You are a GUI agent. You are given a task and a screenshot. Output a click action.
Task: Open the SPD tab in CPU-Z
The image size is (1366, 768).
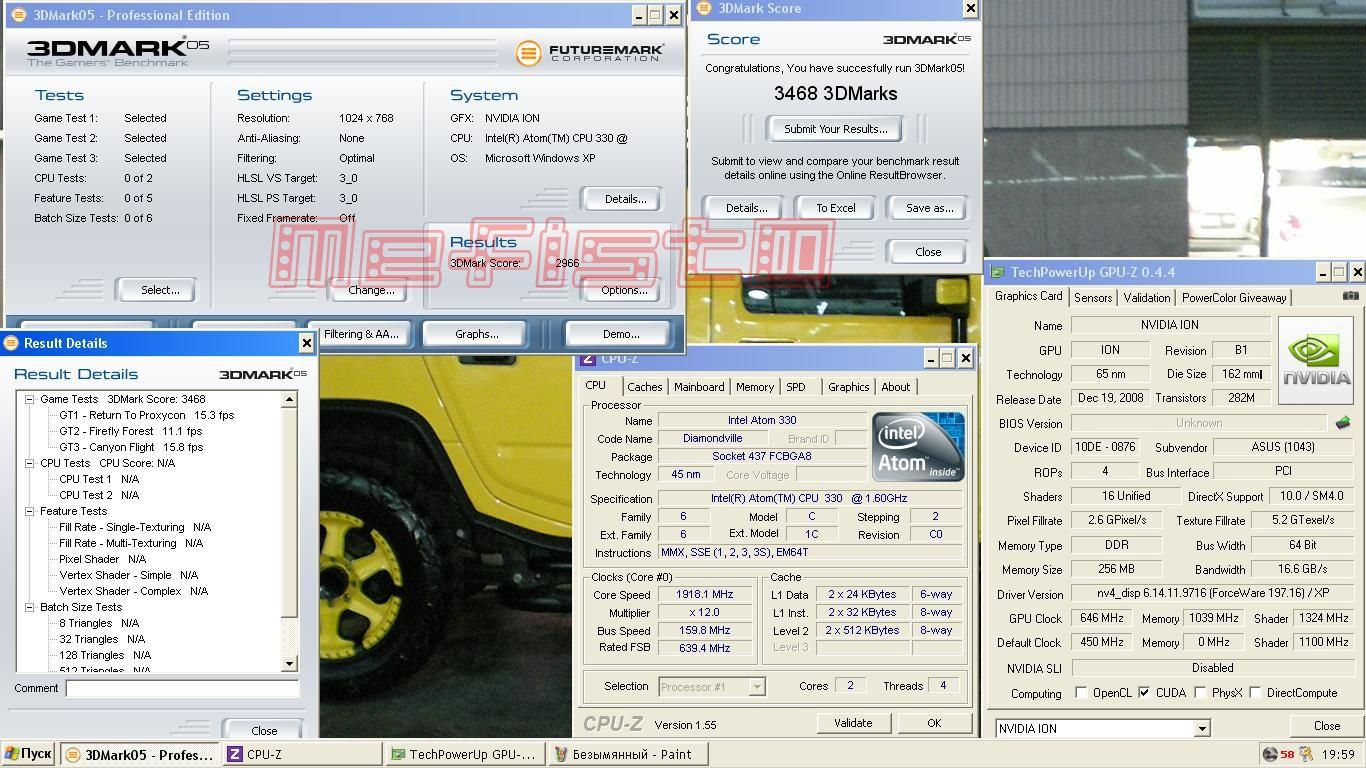pos(796,387)
